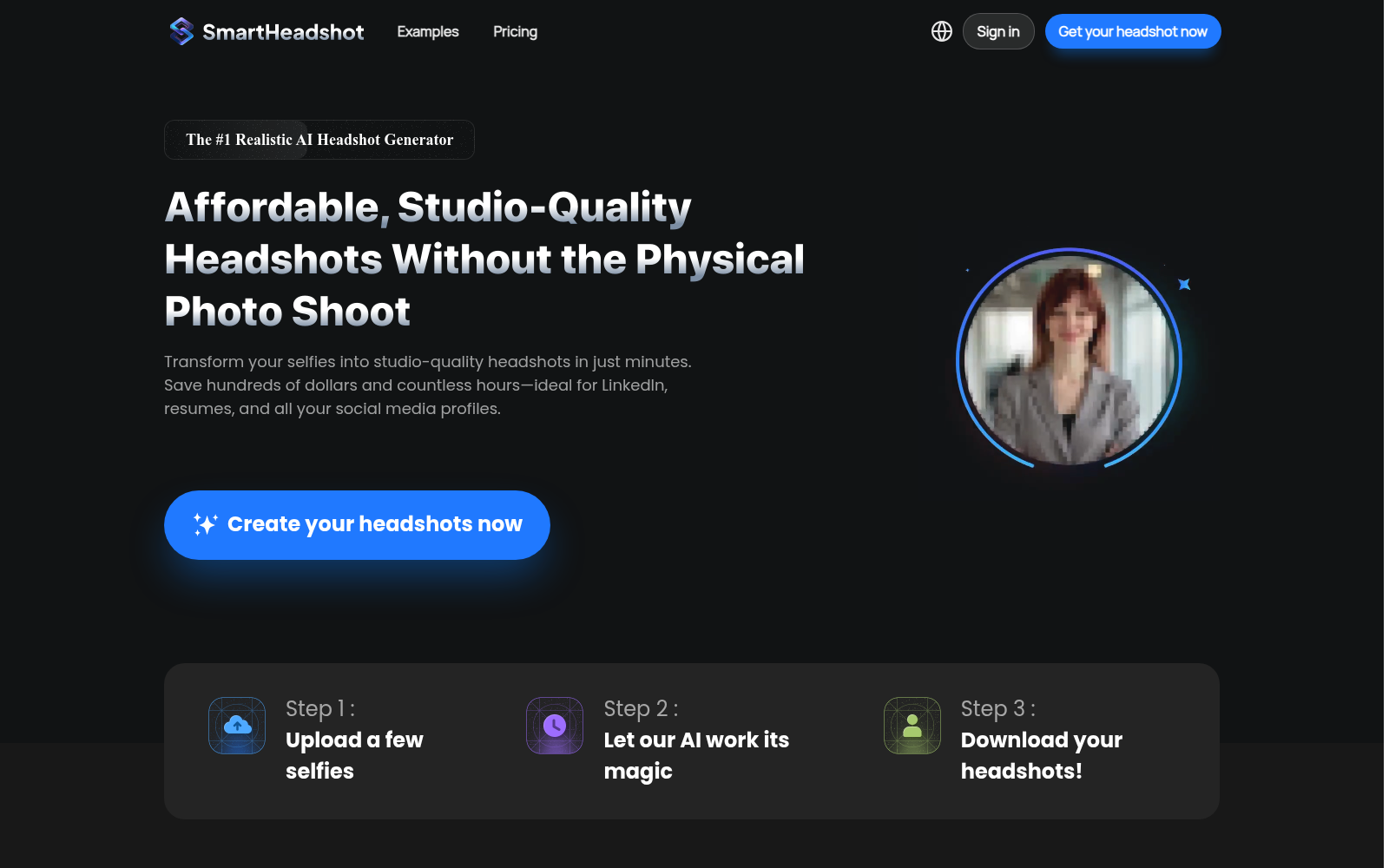Click the Transform your selfies description paragraph

427,385
